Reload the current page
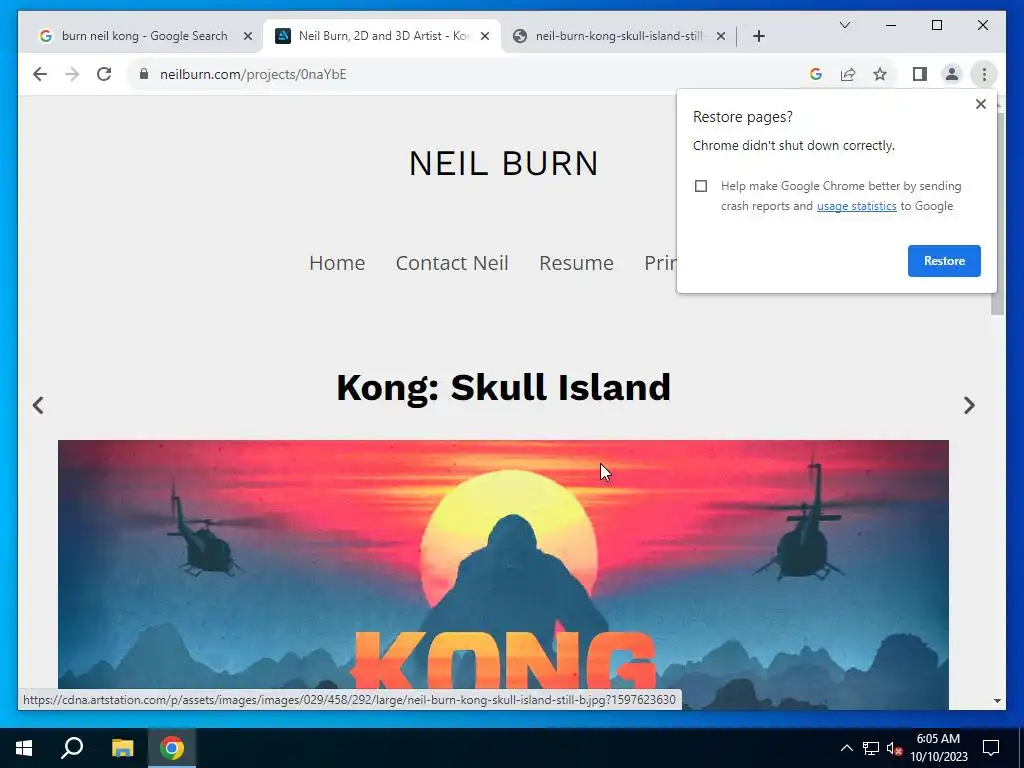This screenshot has width=1024, height=768. point(104,74)
